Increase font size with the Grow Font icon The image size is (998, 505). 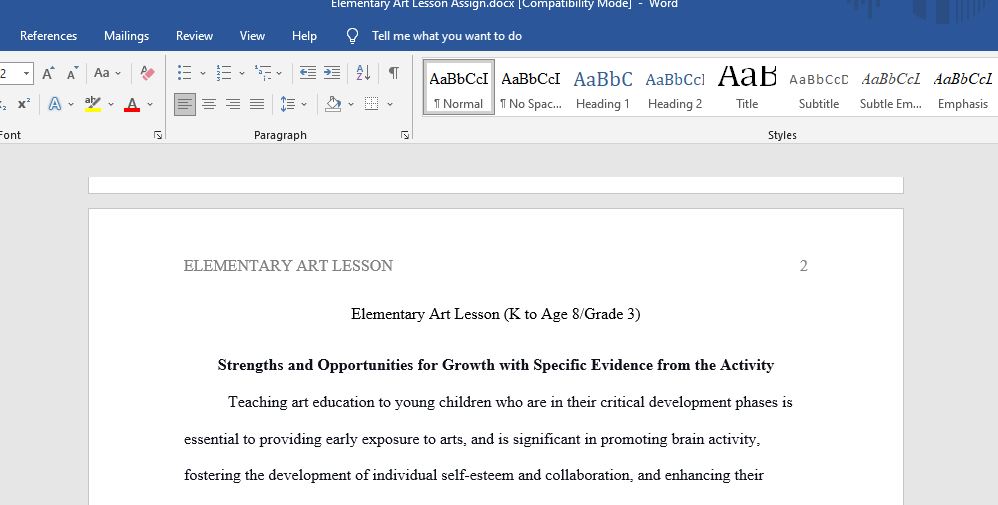pos(48,73)
